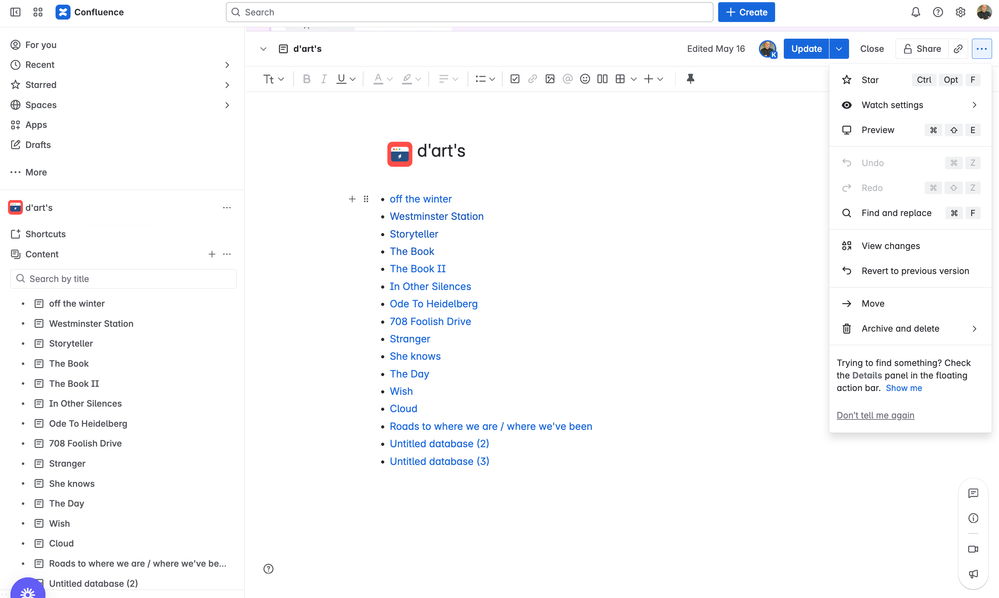Open the user profile avatar in top bar
The height and width of the screenshot is (598, 999).
pyautogui.click(x=984, y=12)
